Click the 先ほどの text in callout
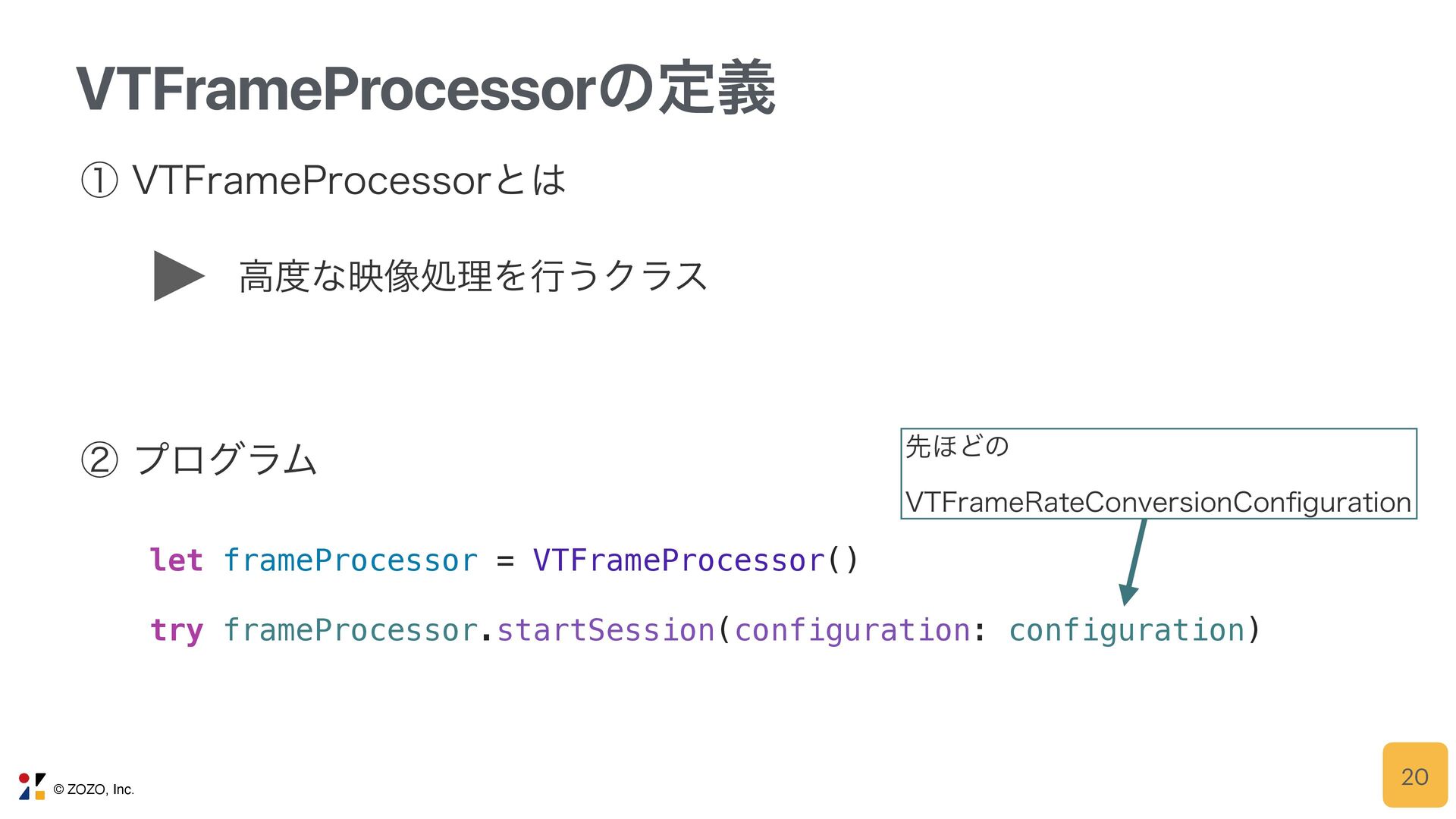Screen dimensions: 1456x819 [x=957, y=447]
